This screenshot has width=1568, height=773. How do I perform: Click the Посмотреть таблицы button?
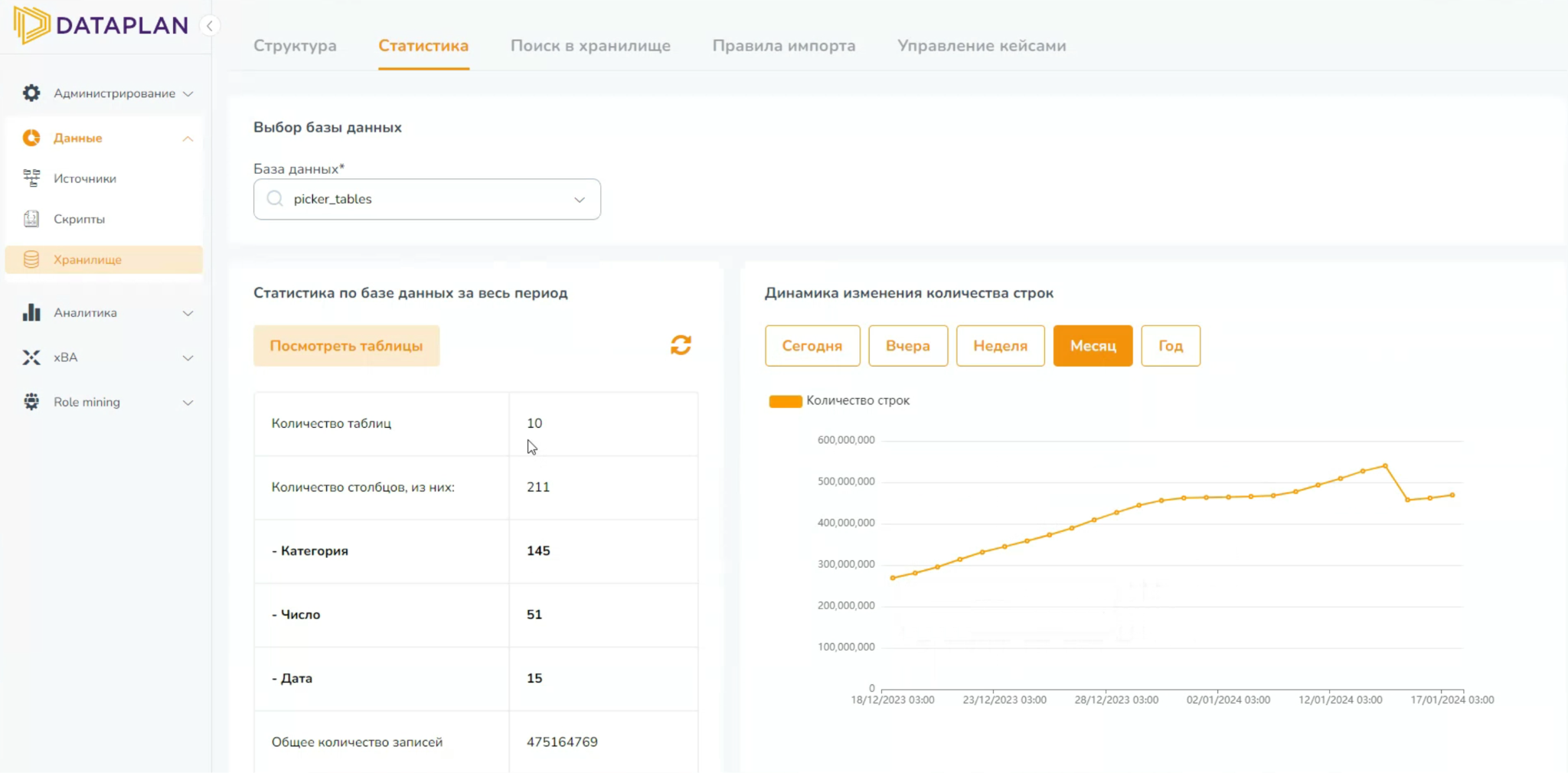click(346, 346)
